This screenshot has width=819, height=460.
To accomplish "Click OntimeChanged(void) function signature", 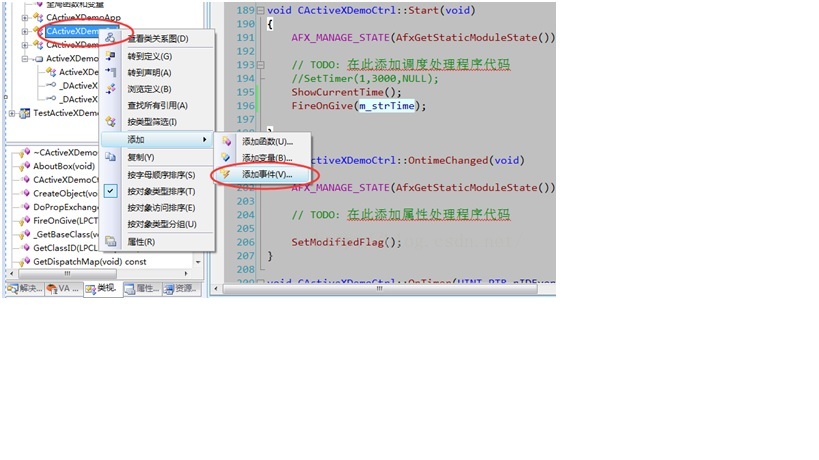I will point(466,160).
